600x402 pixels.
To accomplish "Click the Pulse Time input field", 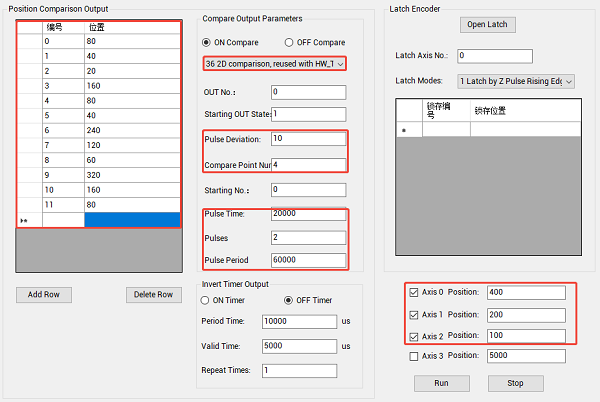I will coord(307,214).
